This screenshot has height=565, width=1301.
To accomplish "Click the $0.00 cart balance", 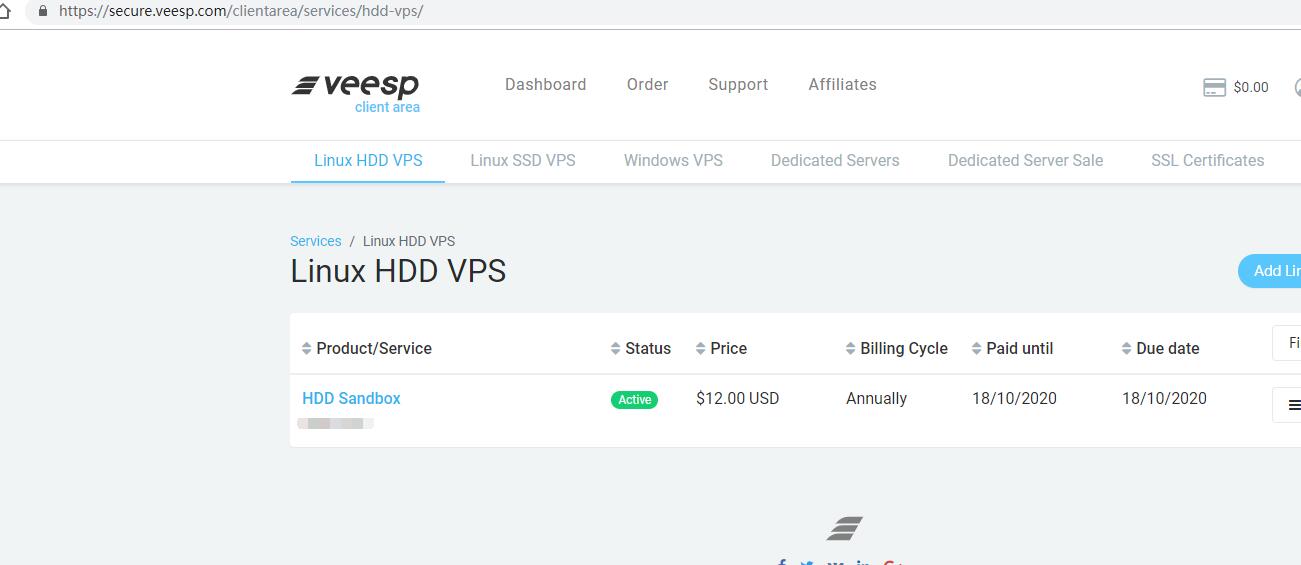I will pyautogui.click(x=1251, y=88).
